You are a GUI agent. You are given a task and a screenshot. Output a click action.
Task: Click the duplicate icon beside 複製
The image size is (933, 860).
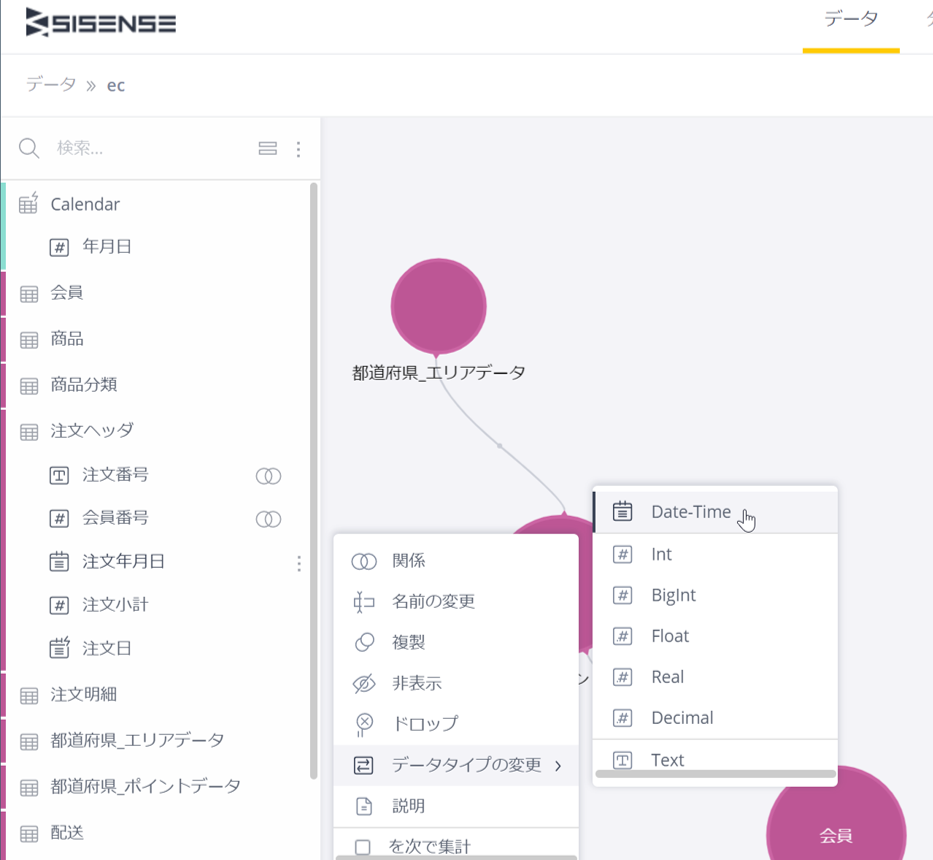coord(364,642)
